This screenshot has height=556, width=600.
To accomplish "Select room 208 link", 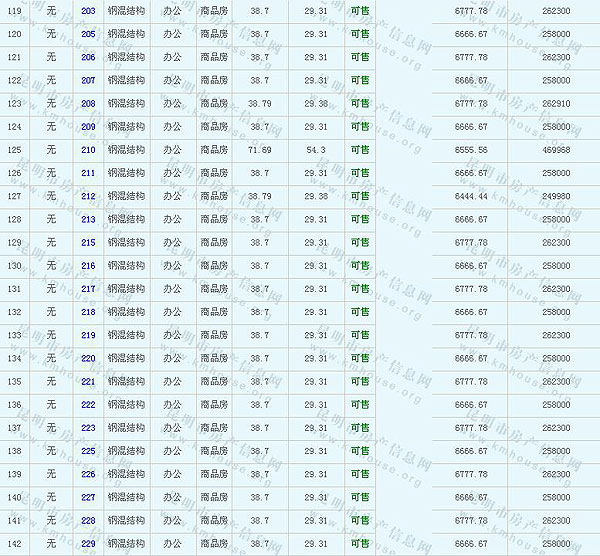I will 88,103.
